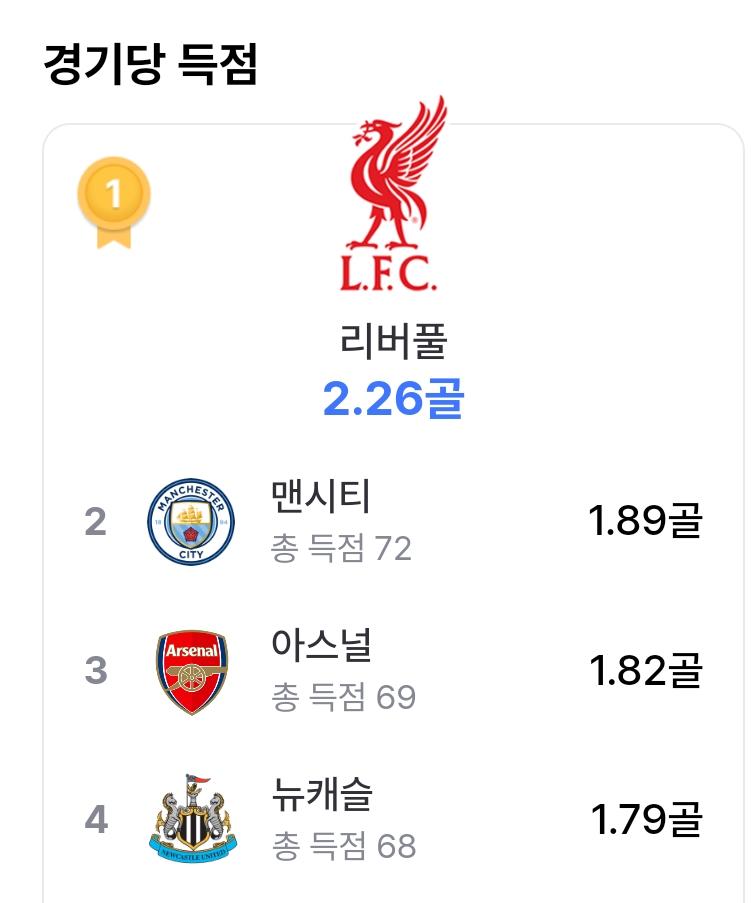Tap the 1.82골 value for 아스널
Image resolution: width=754 pixels, height=903 pixels.
(x=645, y=670)
